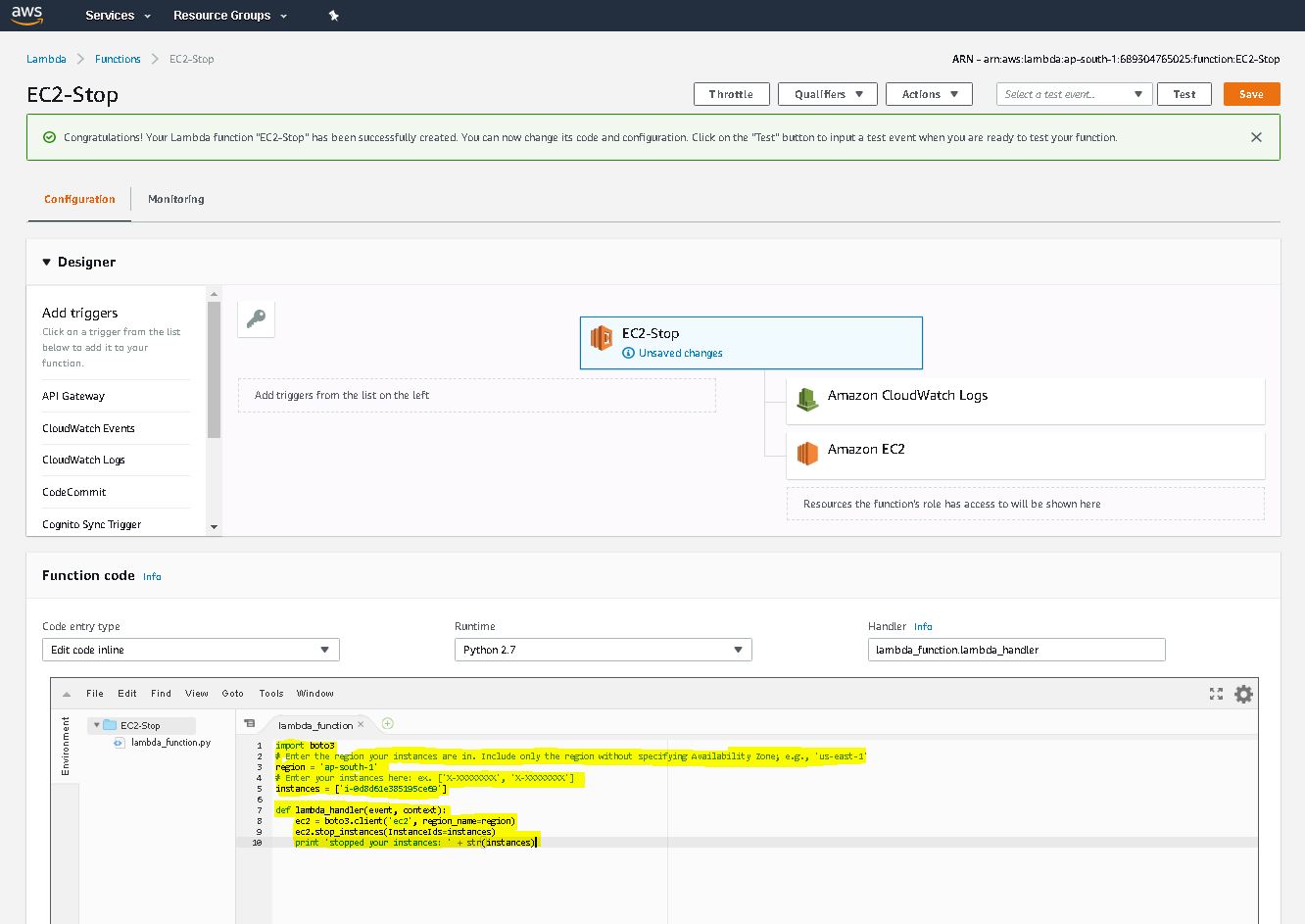Screen dimensions: 1305x924
Task: Click the Amazon CloudWatch Logs resource icon
Action: click(x=806, y=398)
